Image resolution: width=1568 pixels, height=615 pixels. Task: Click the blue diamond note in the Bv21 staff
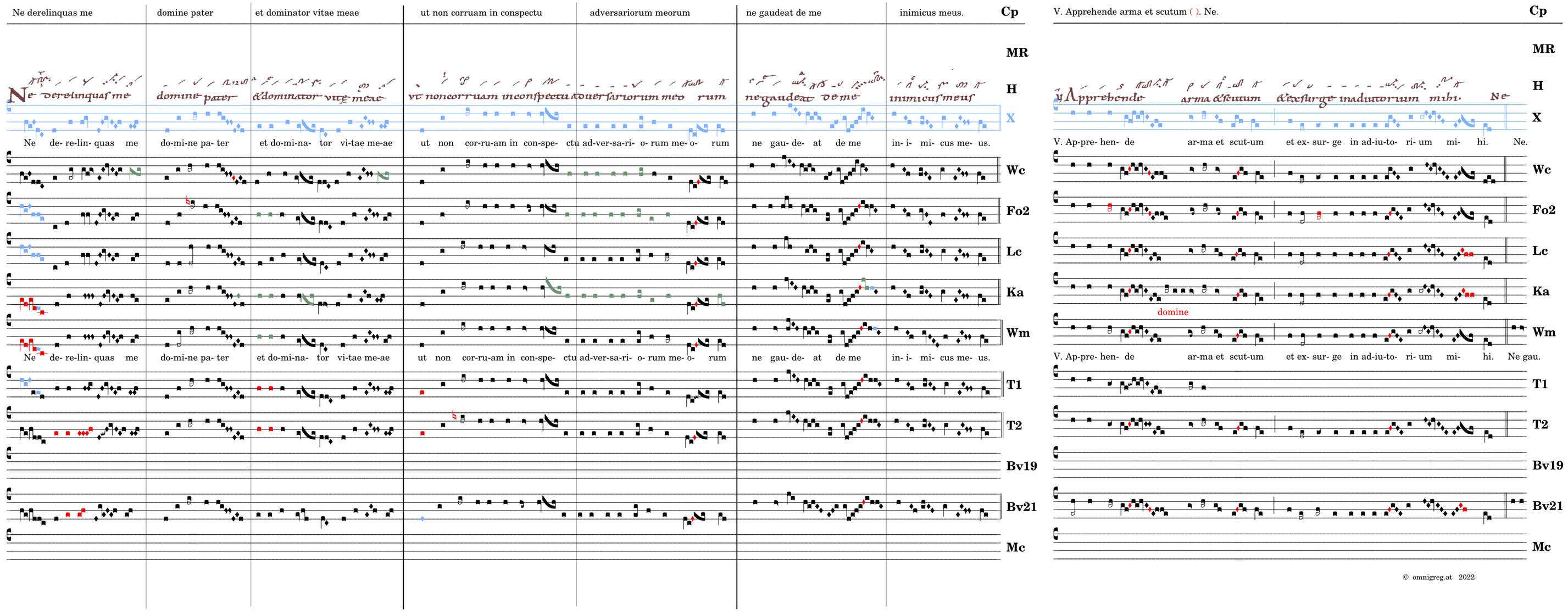[422, 519]
